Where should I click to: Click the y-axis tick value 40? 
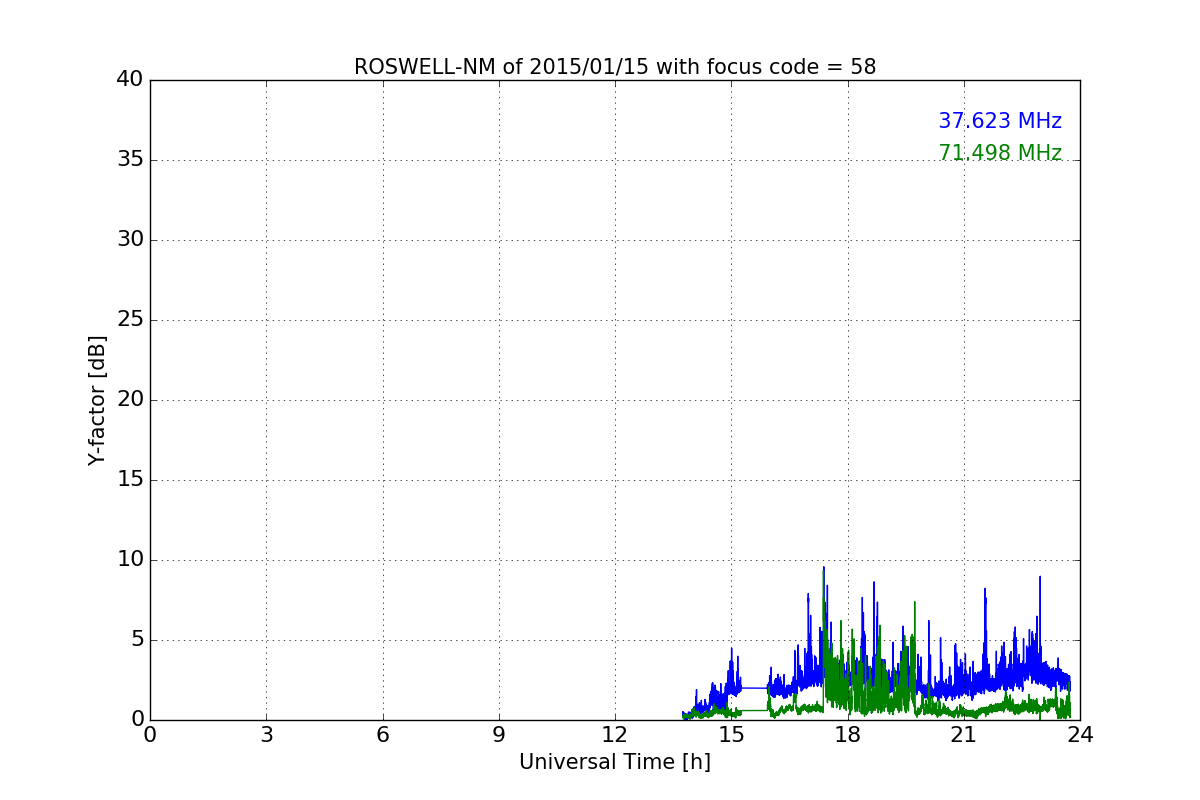click(x=130, y=80)
